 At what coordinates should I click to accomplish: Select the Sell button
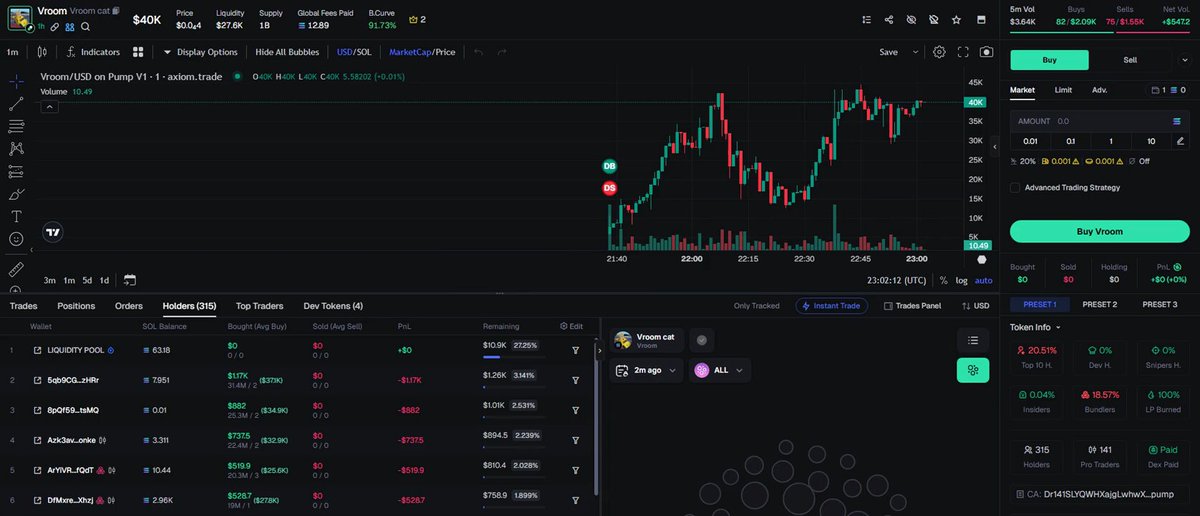pyautogui.click(x=1130, y=60)
